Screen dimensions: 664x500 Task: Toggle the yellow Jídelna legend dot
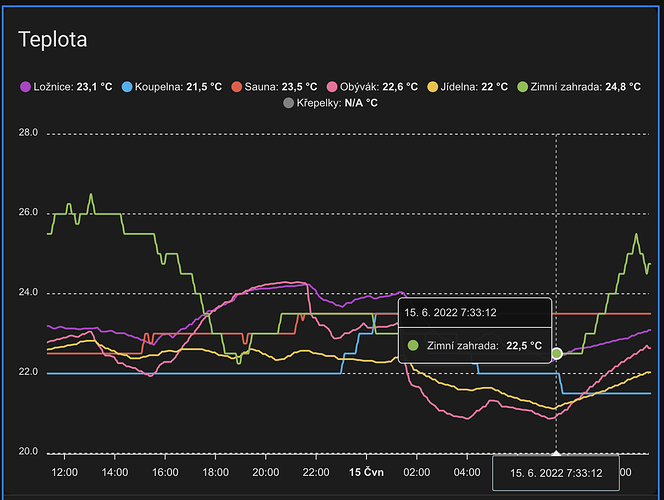[x=433, y=87]
